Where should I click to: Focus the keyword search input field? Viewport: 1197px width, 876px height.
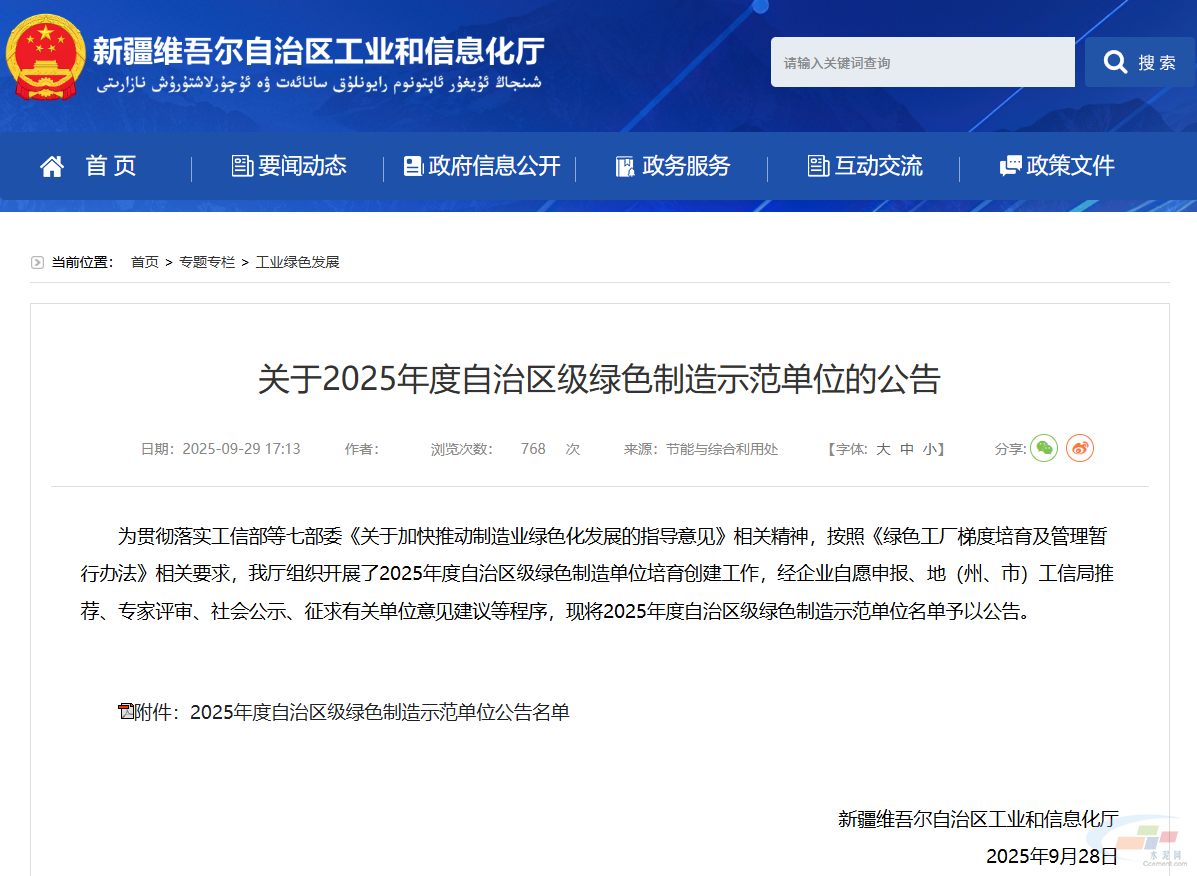[x=922, y=62]
